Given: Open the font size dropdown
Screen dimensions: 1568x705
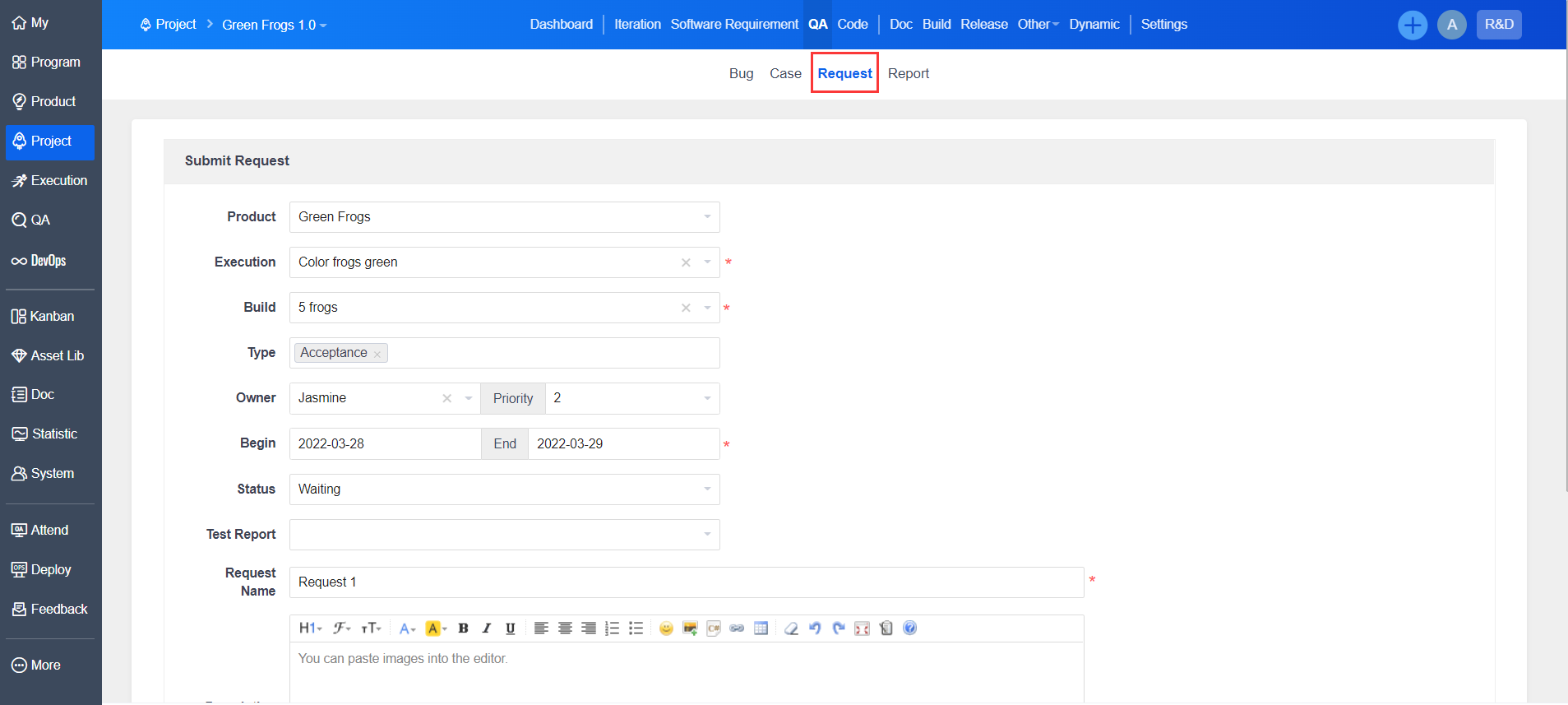Looking at the screenshot, I should point(371,628).
